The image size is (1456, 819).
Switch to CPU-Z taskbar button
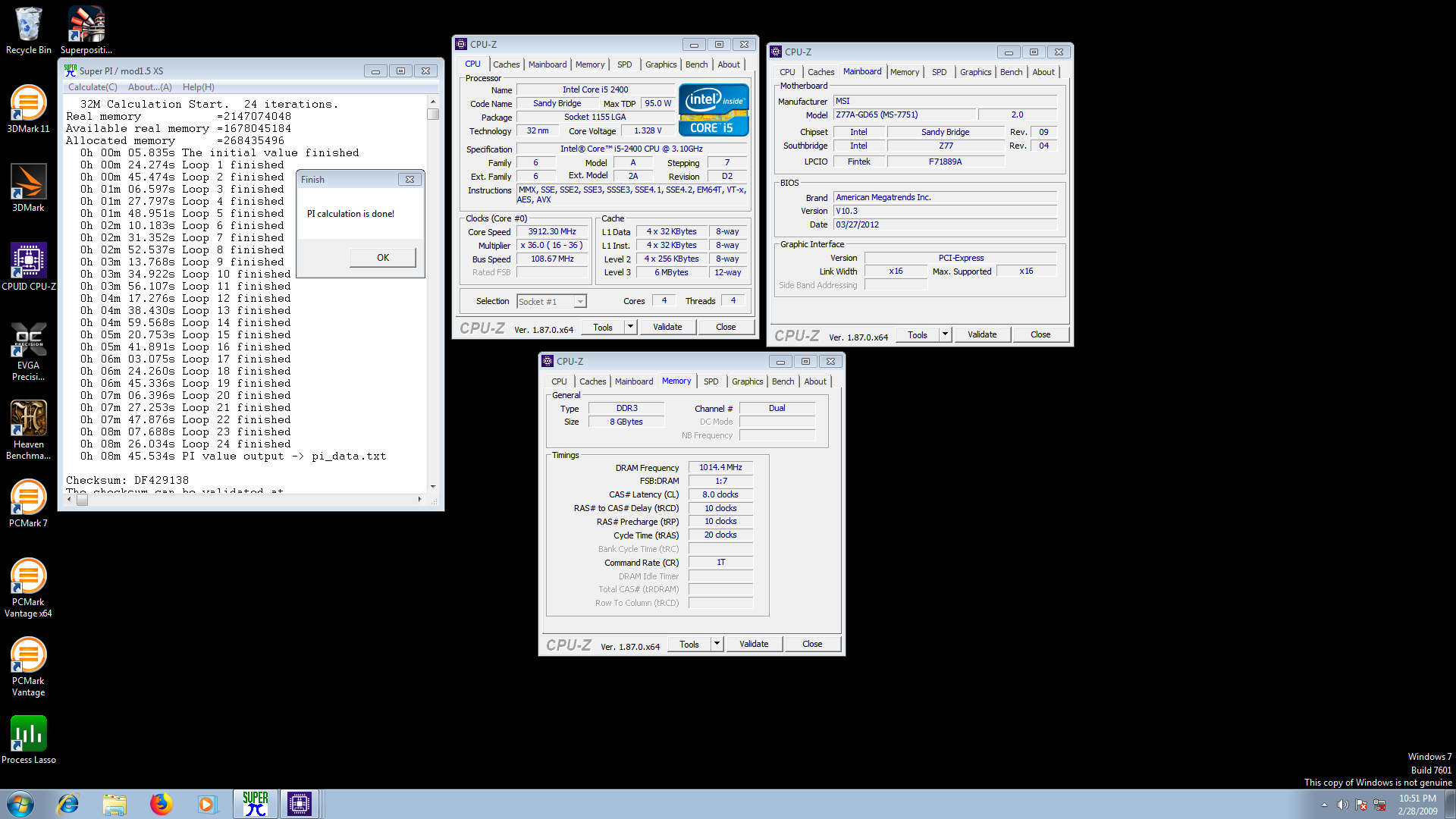[300, 804]
